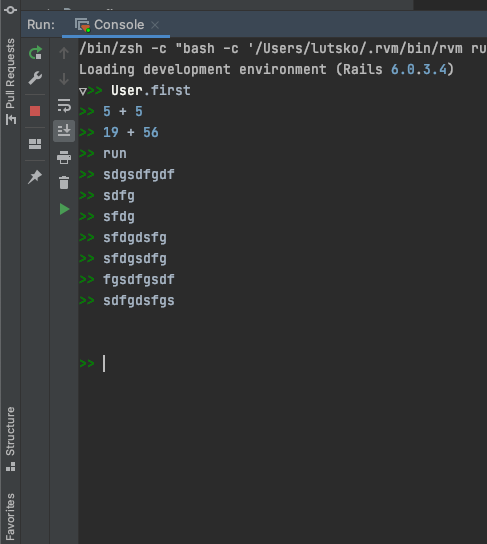Image resolution: width=487 pixels, height=544 pixels.
Task: Toggle soft-wrap in console output
Action: pos(64,105)
